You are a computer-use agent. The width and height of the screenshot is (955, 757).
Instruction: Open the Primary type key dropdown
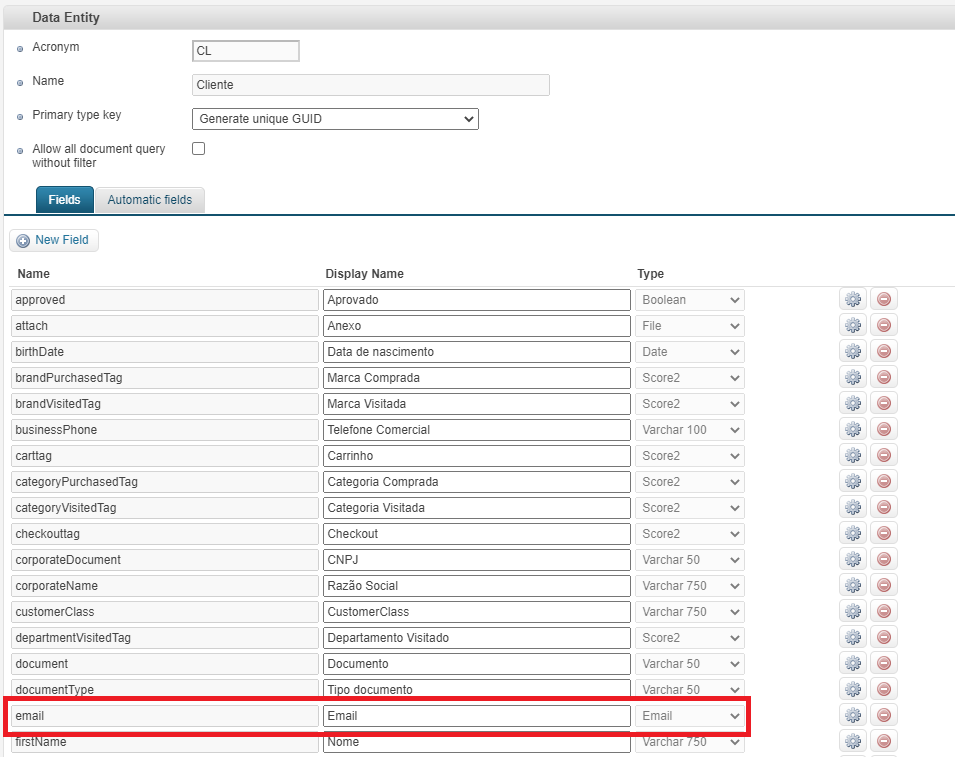click(x=335, y=119)
